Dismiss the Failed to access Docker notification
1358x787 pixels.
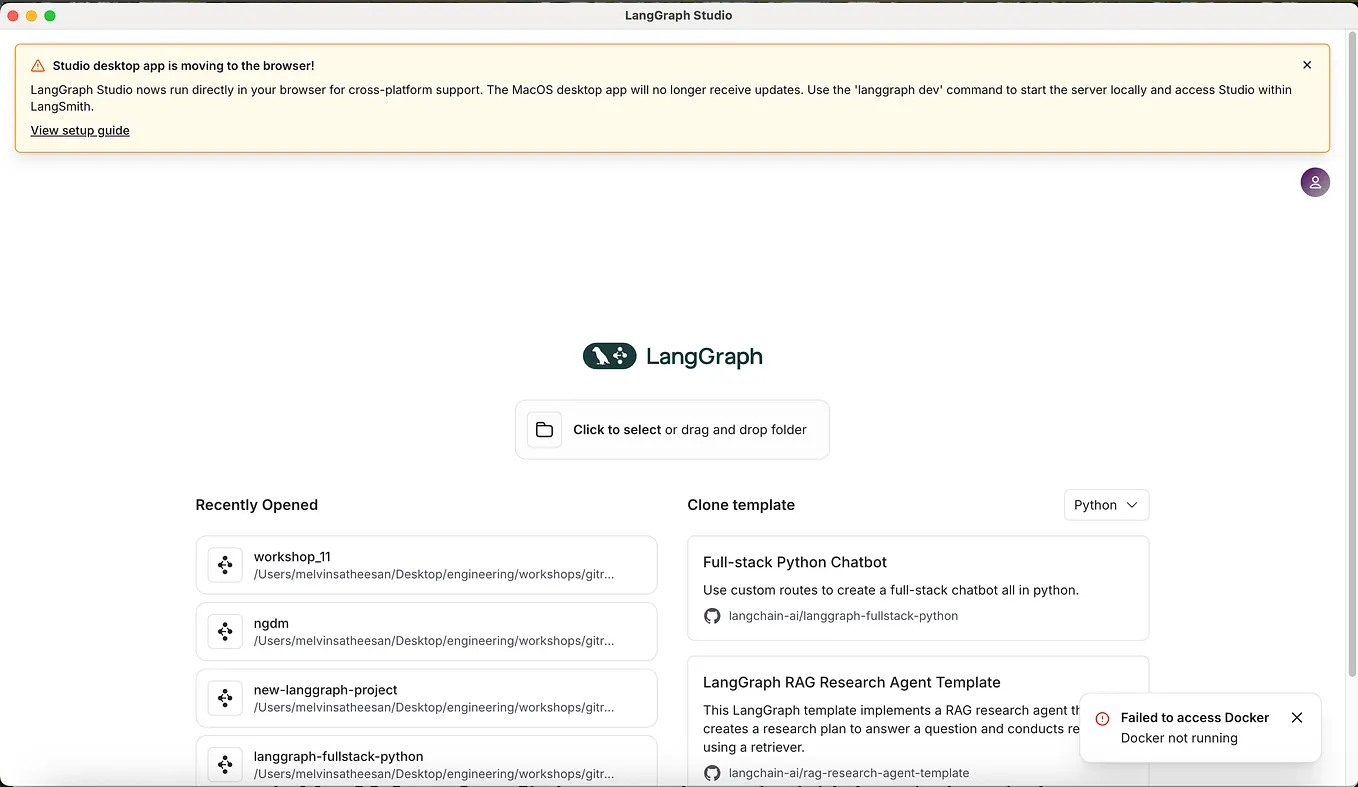[1297, 718]
